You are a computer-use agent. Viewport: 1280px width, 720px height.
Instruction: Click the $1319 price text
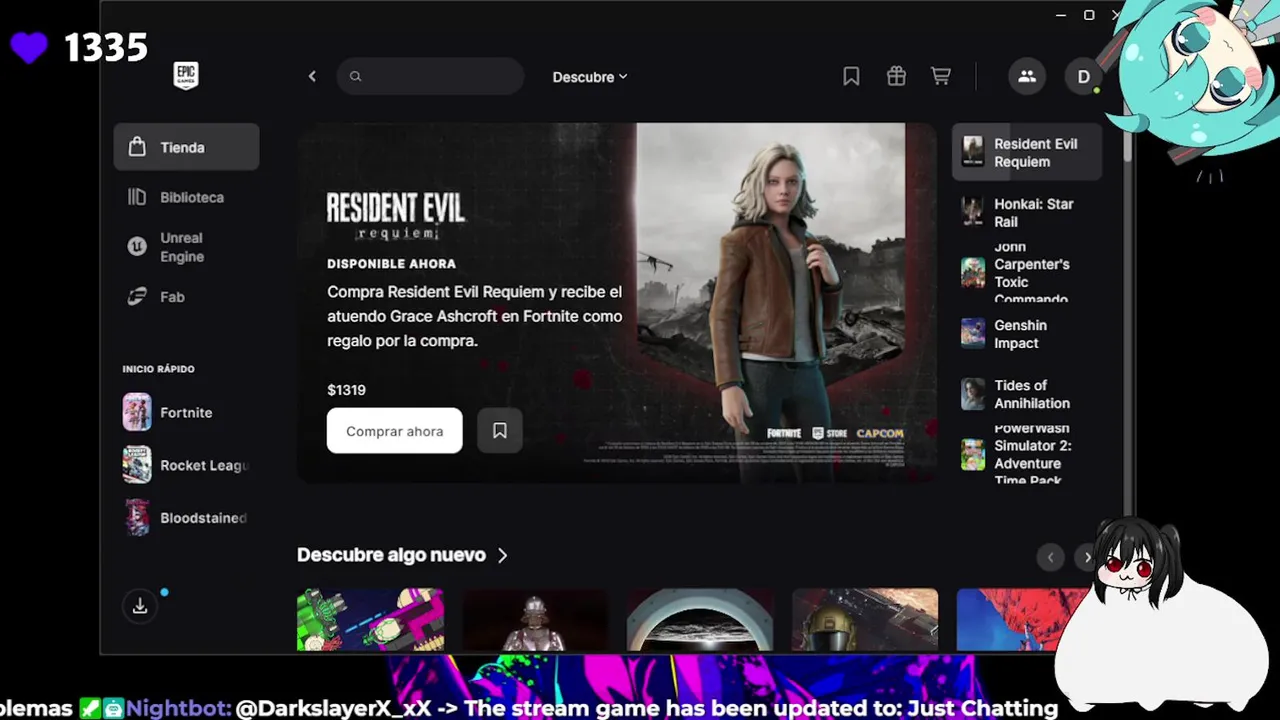(x=346, y=390)
